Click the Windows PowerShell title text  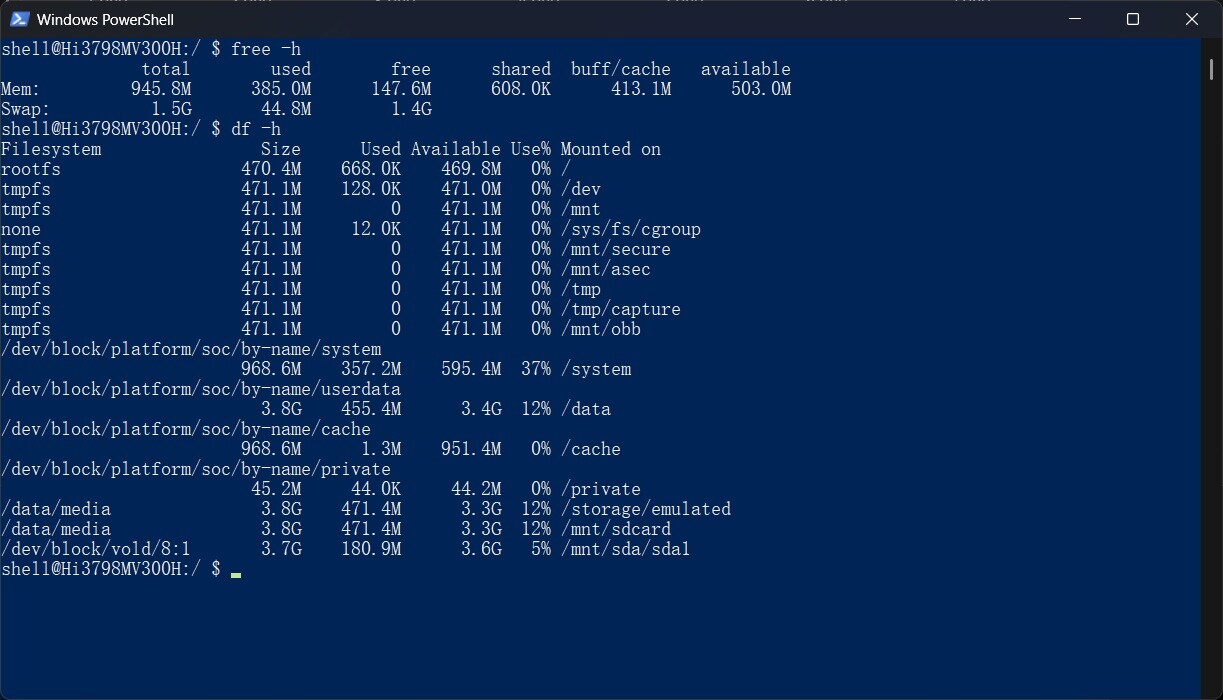[105, 19]
